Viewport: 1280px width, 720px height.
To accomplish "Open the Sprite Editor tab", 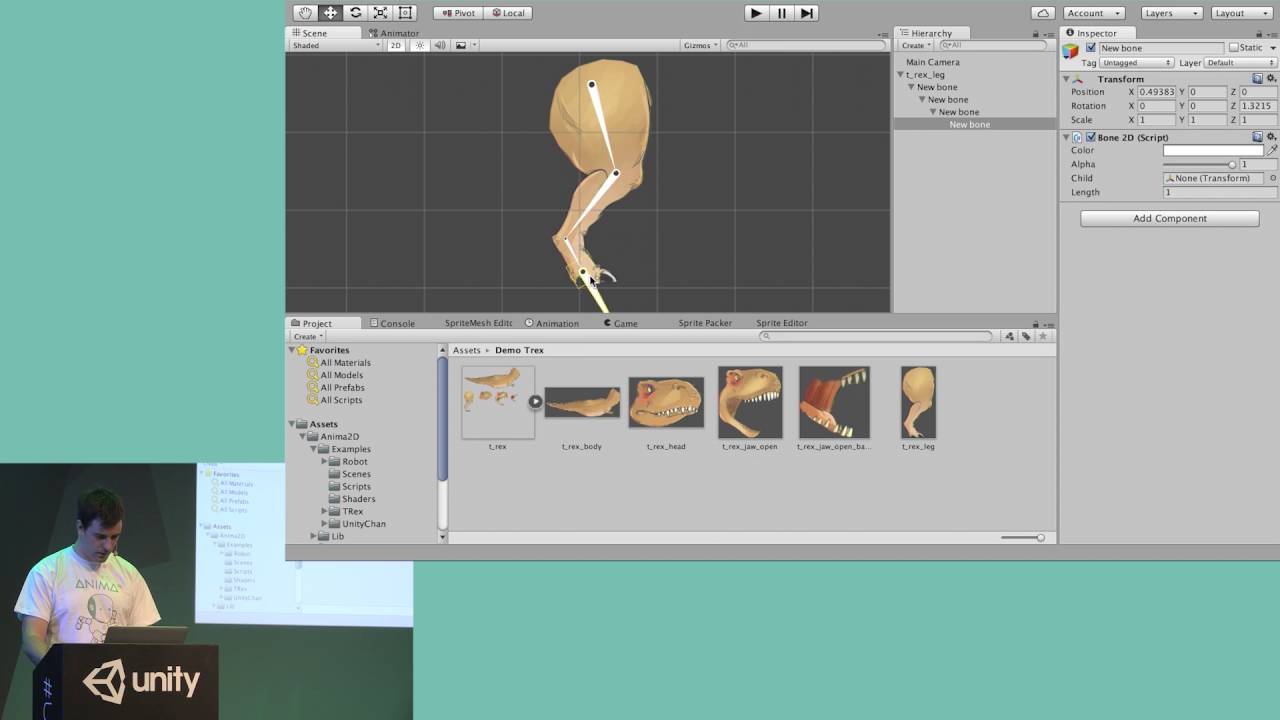I will (x=782, y=323).
